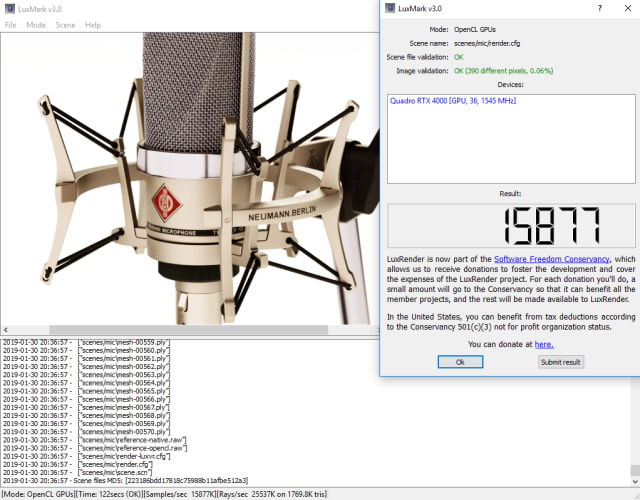Click the Mode value OpenCL GPUs in dialog
Screen dimensions: 640x500
point(475,29)
